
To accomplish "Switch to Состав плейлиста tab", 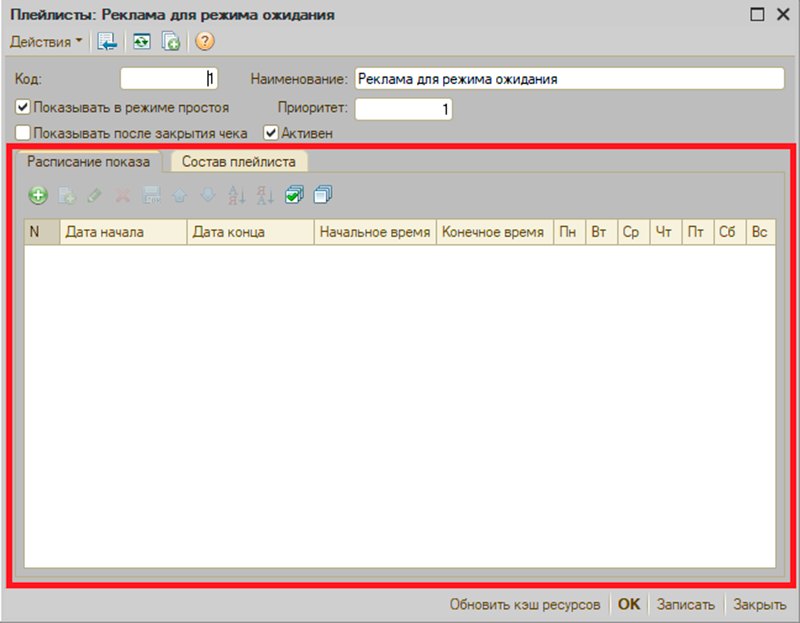I will (x=239, y=162).
